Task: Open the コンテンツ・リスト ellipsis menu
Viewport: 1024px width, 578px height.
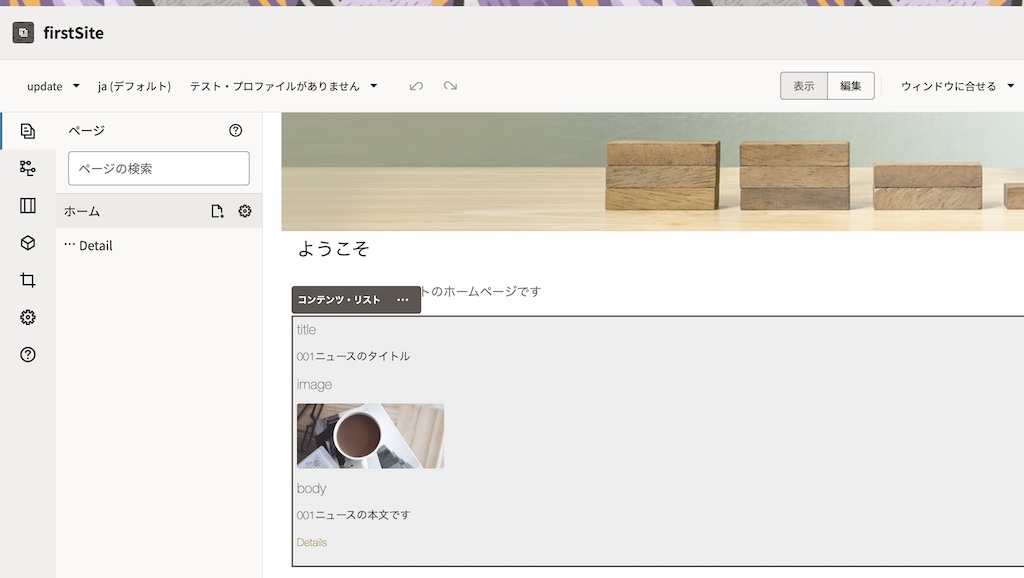Action: (402, 300)
